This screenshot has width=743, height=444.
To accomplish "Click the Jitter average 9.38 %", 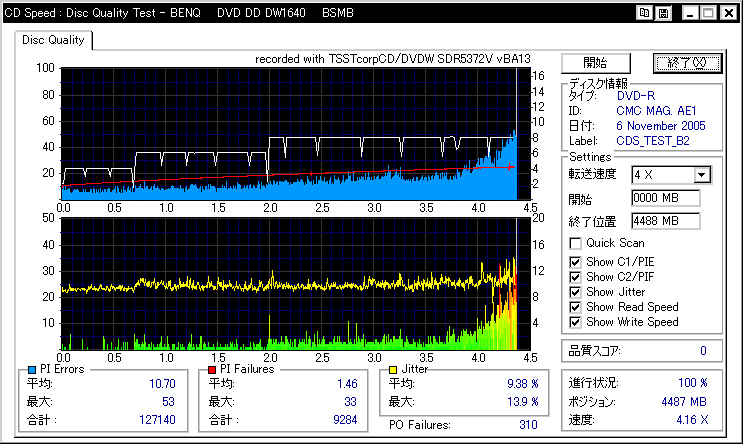I will click(523, 384).
